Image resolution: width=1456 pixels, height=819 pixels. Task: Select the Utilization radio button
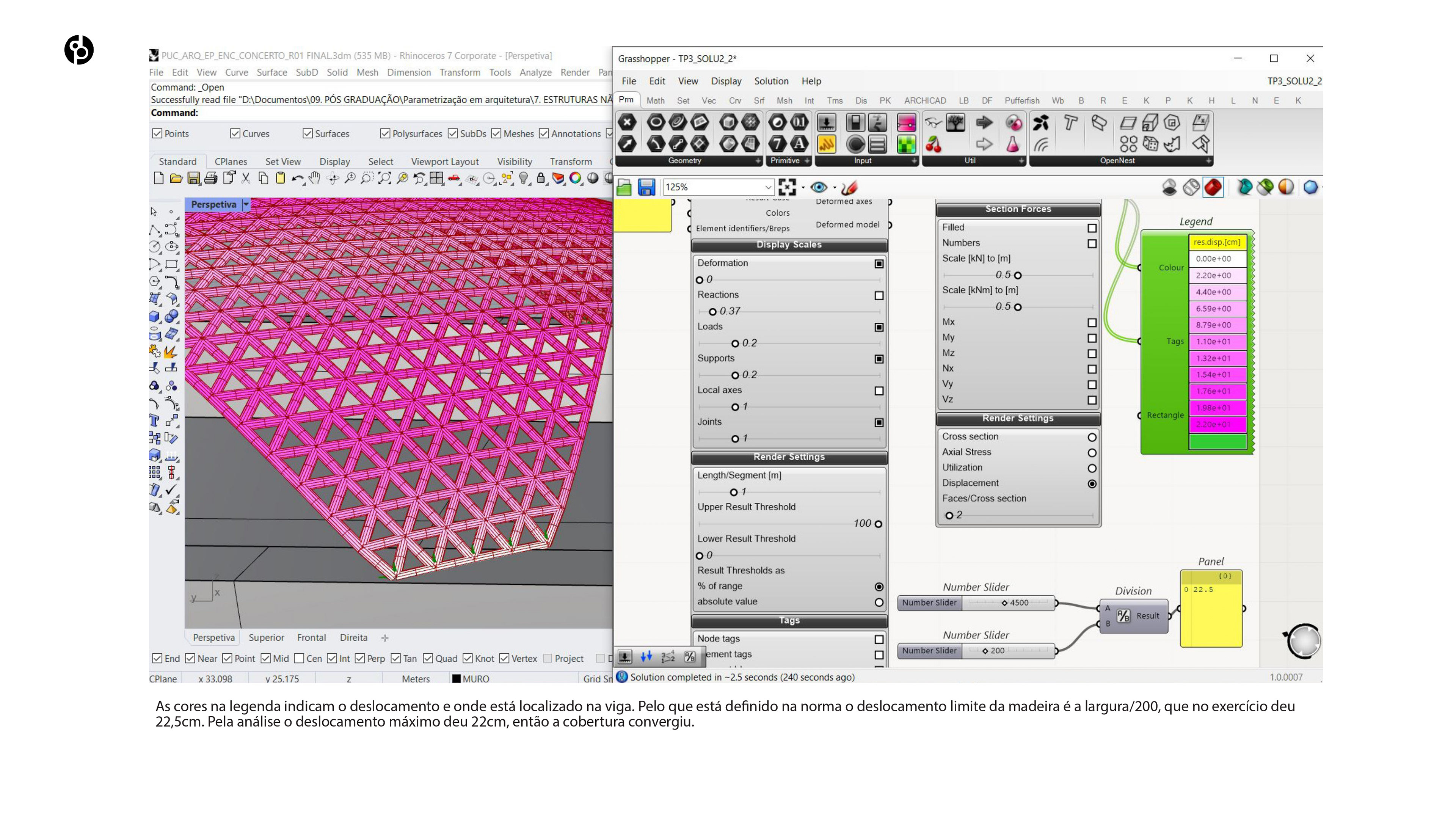1092,468
